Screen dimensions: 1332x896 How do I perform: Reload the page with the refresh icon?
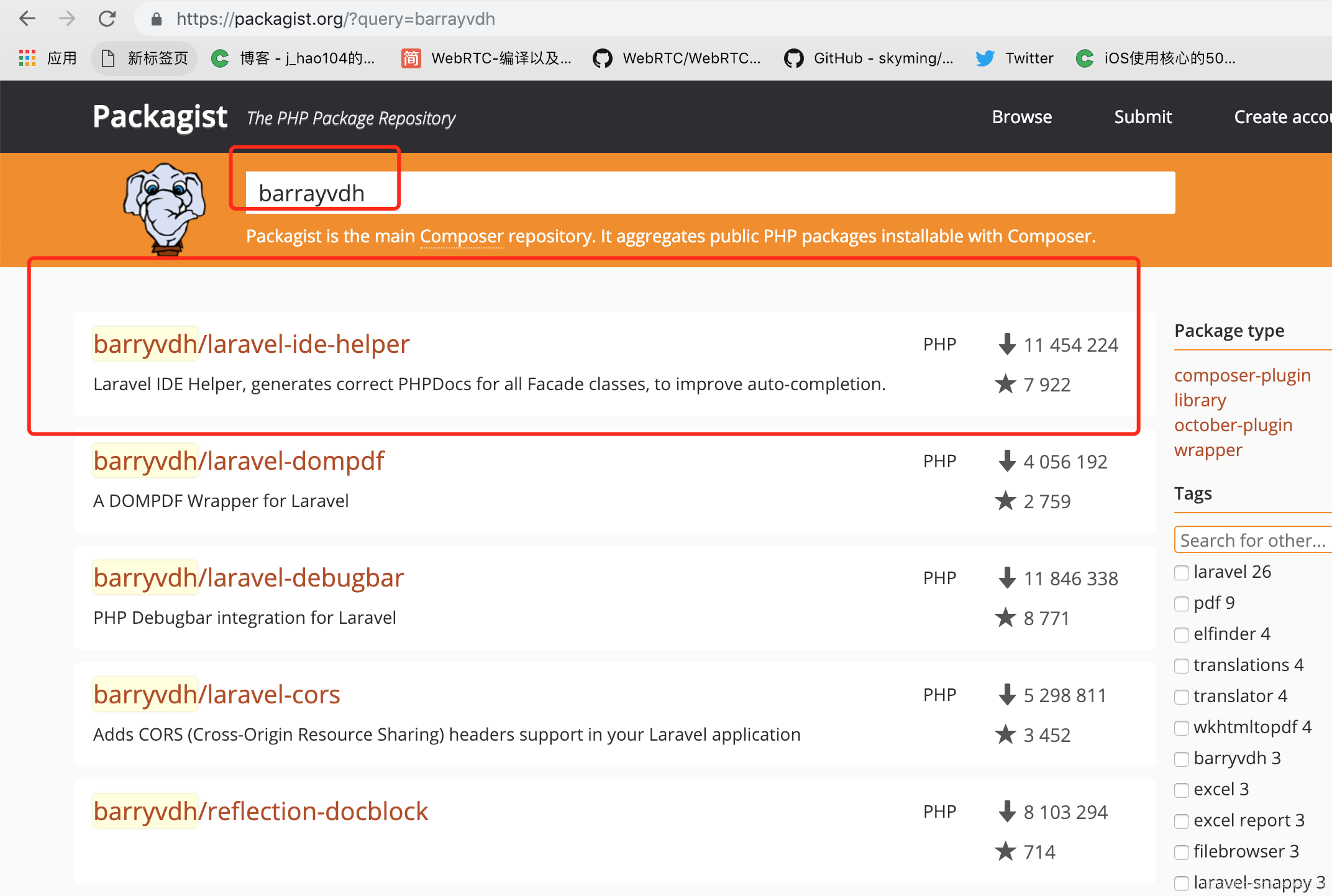click(107, 19)
